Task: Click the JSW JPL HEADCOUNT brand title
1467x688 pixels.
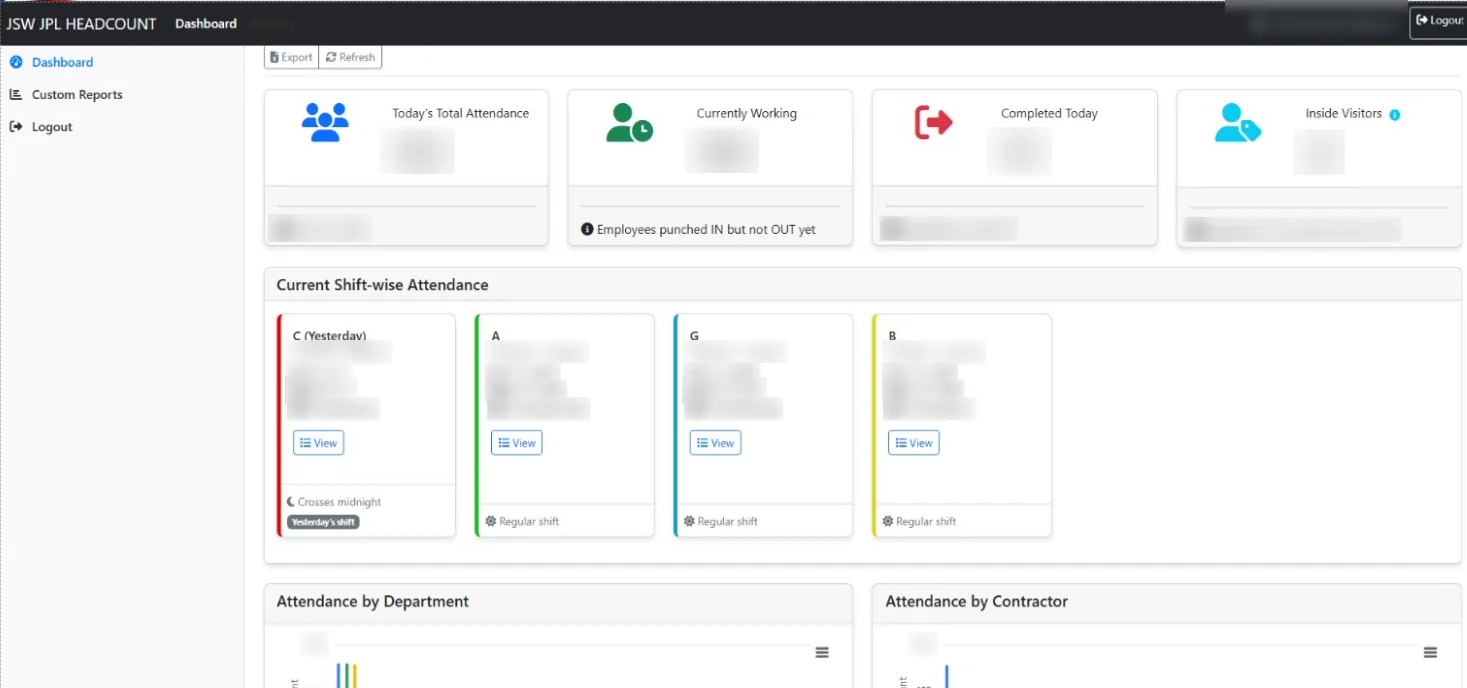Action: [82, 23]
